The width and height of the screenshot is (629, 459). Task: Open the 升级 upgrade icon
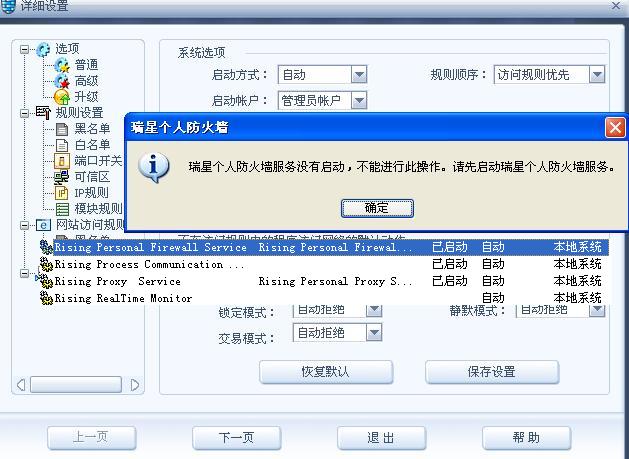coord(62,97)
